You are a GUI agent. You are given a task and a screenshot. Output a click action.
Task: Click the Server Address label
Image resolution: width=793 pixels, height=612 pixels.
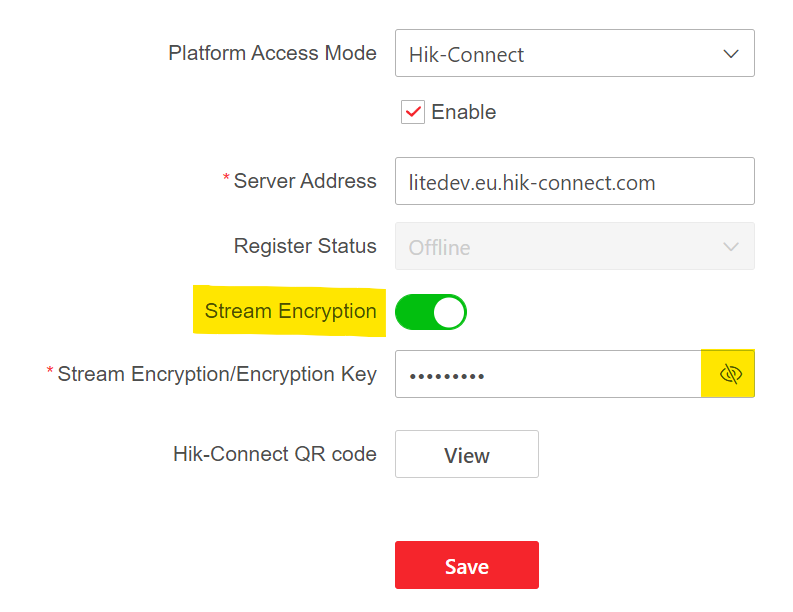pyautogui.click(x=305, y=181)
